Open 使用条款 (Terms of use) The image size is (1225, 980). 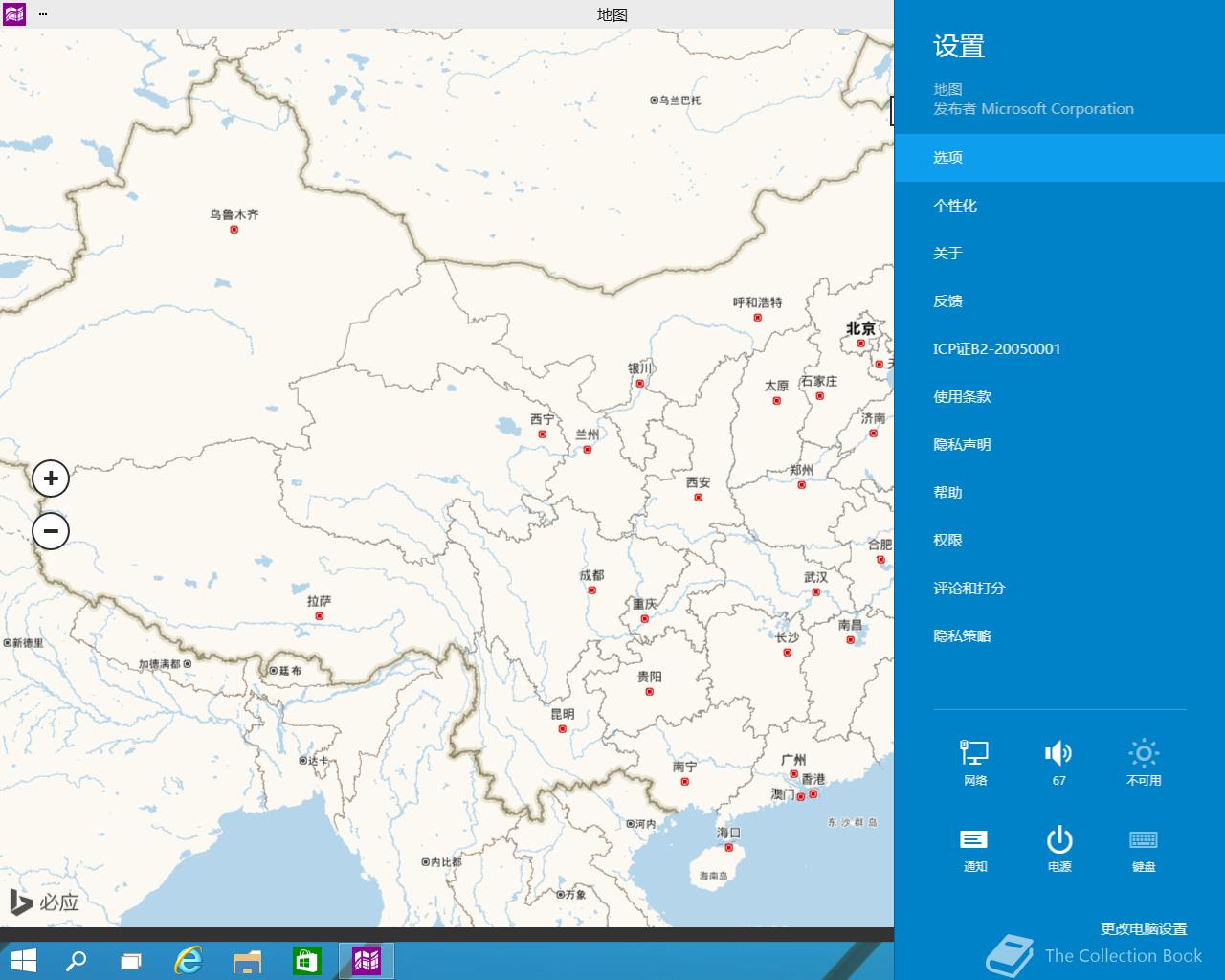tap(1059, 397)
